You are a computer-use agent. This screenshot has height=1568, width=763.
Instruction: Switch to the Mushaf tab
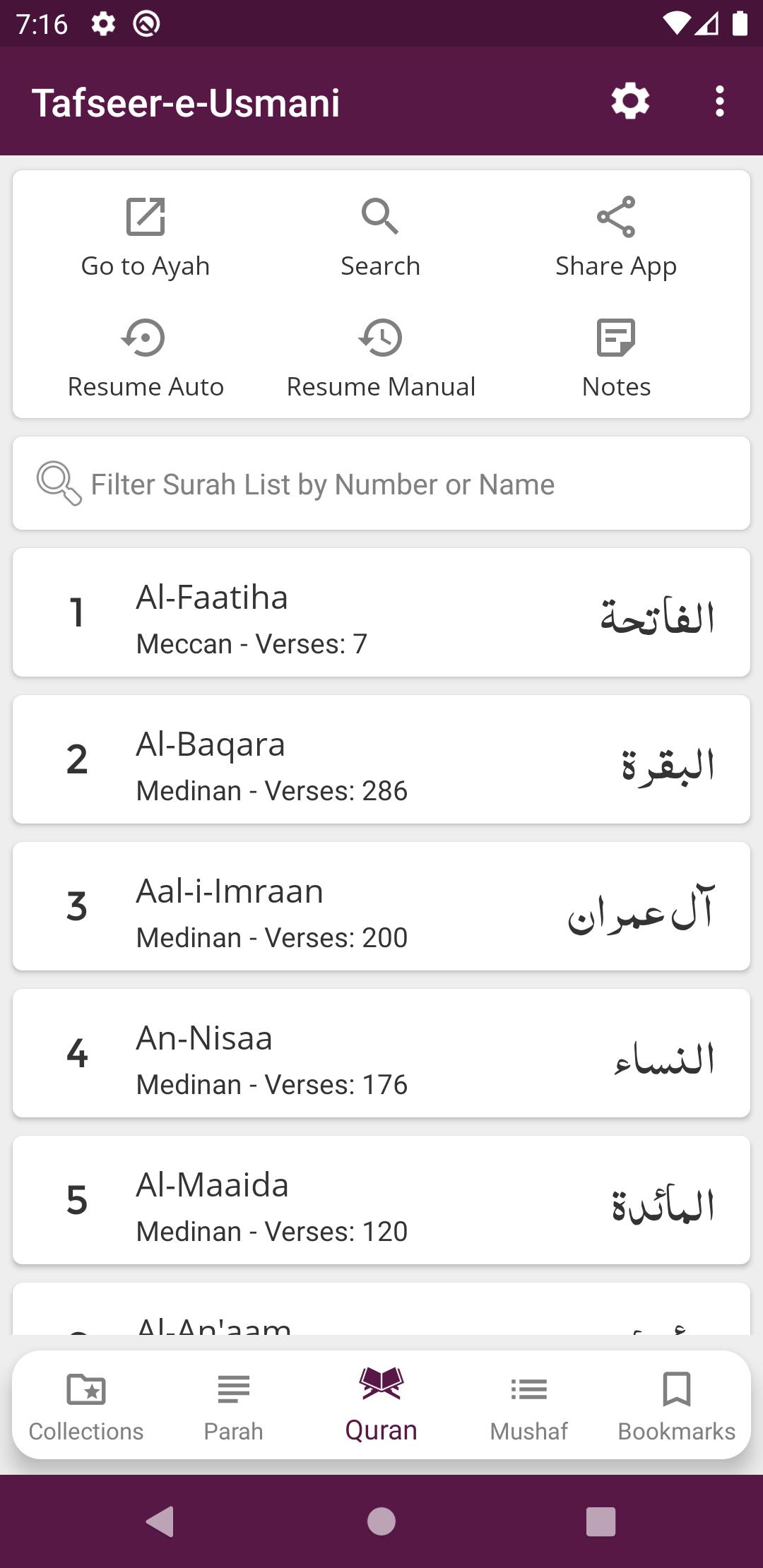(528, 1406)
